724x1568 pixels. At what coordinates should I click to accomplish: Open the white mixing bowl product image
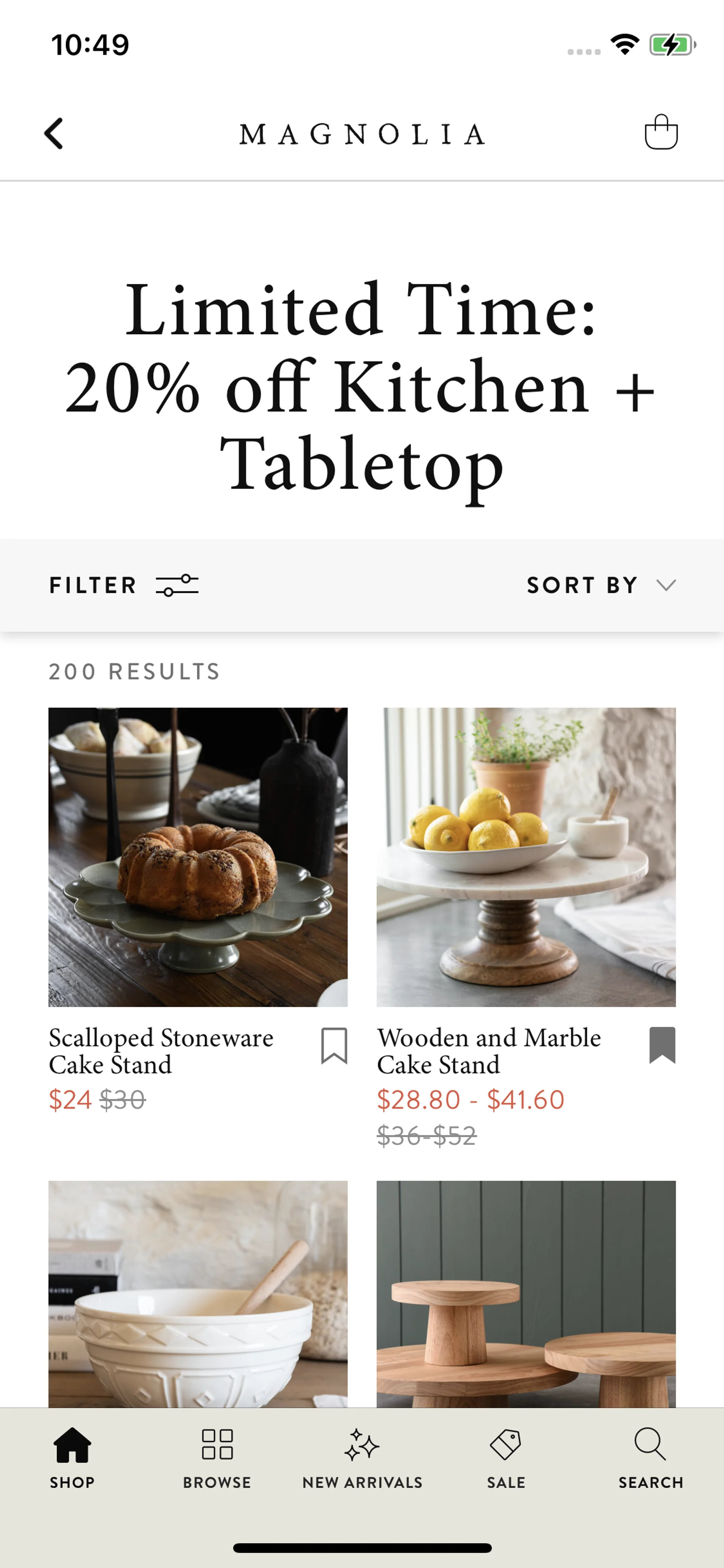tap(198, 1293)
